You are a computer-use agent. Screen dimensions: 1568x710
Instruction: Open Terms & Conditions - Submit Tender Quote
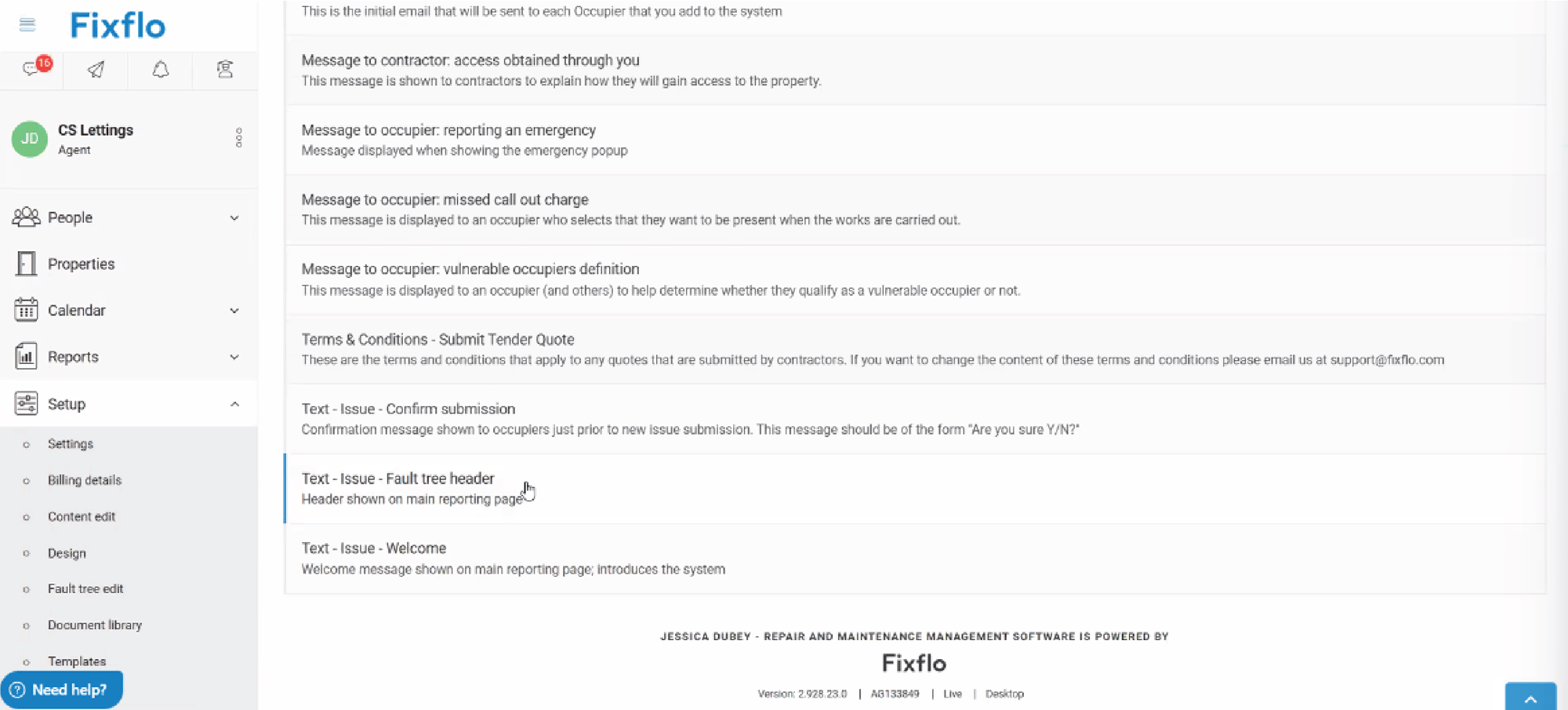tap(437, 340)
